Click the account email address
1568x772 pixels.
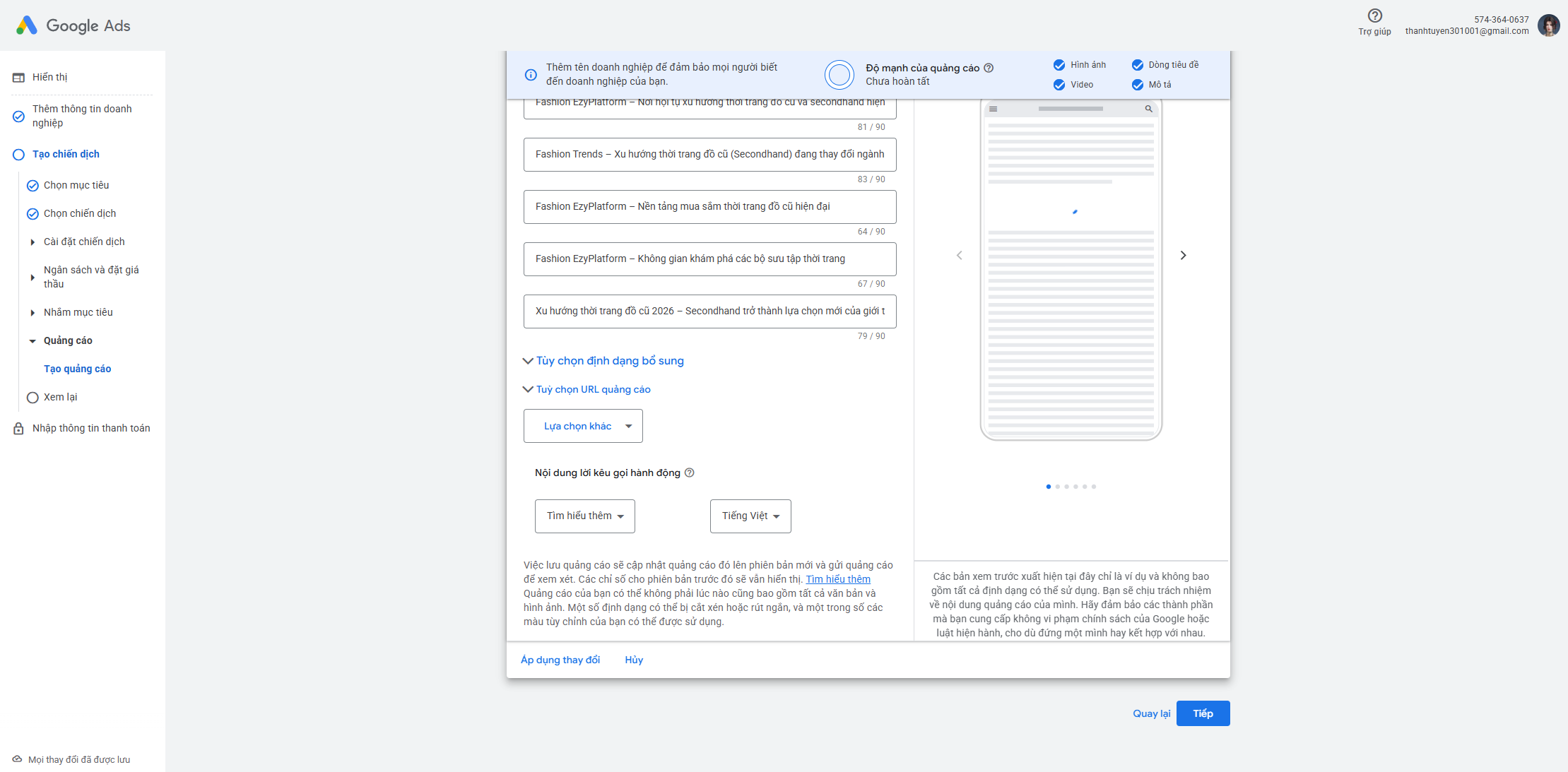click(1467, 31)
